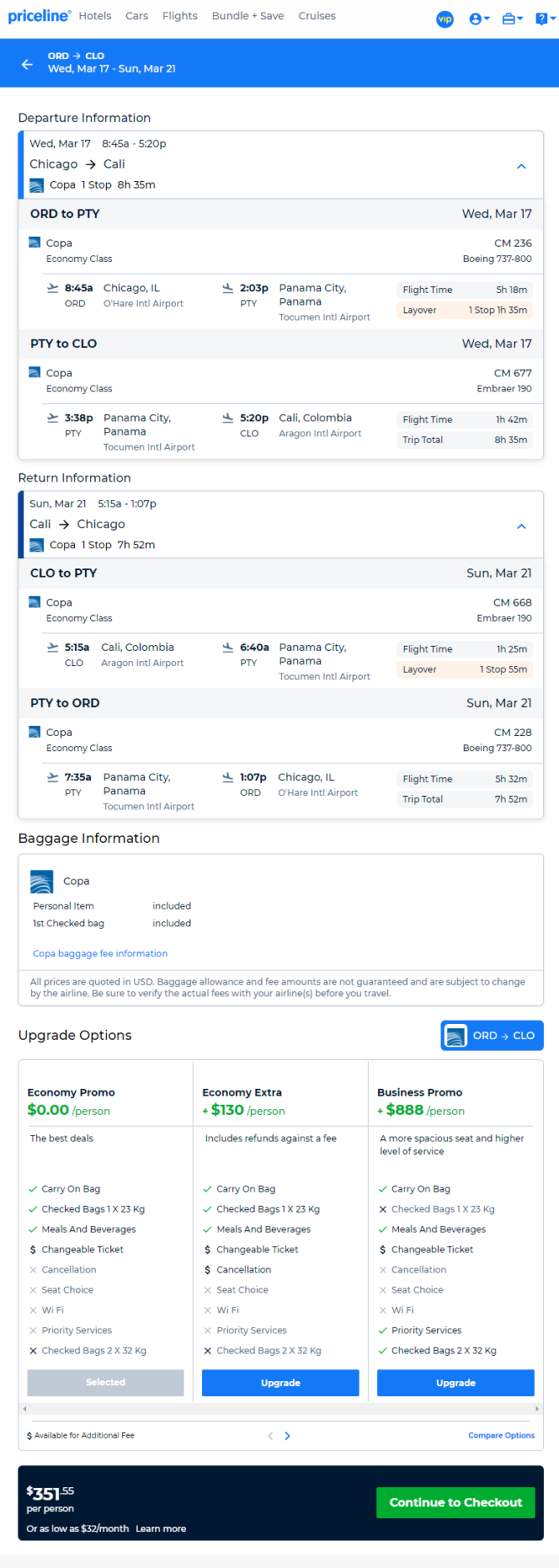This screenshot has height=1568, width=559.
Task: Open Learn more about monthly payments
Action: pyautogui.click(x=161, y=1529)
